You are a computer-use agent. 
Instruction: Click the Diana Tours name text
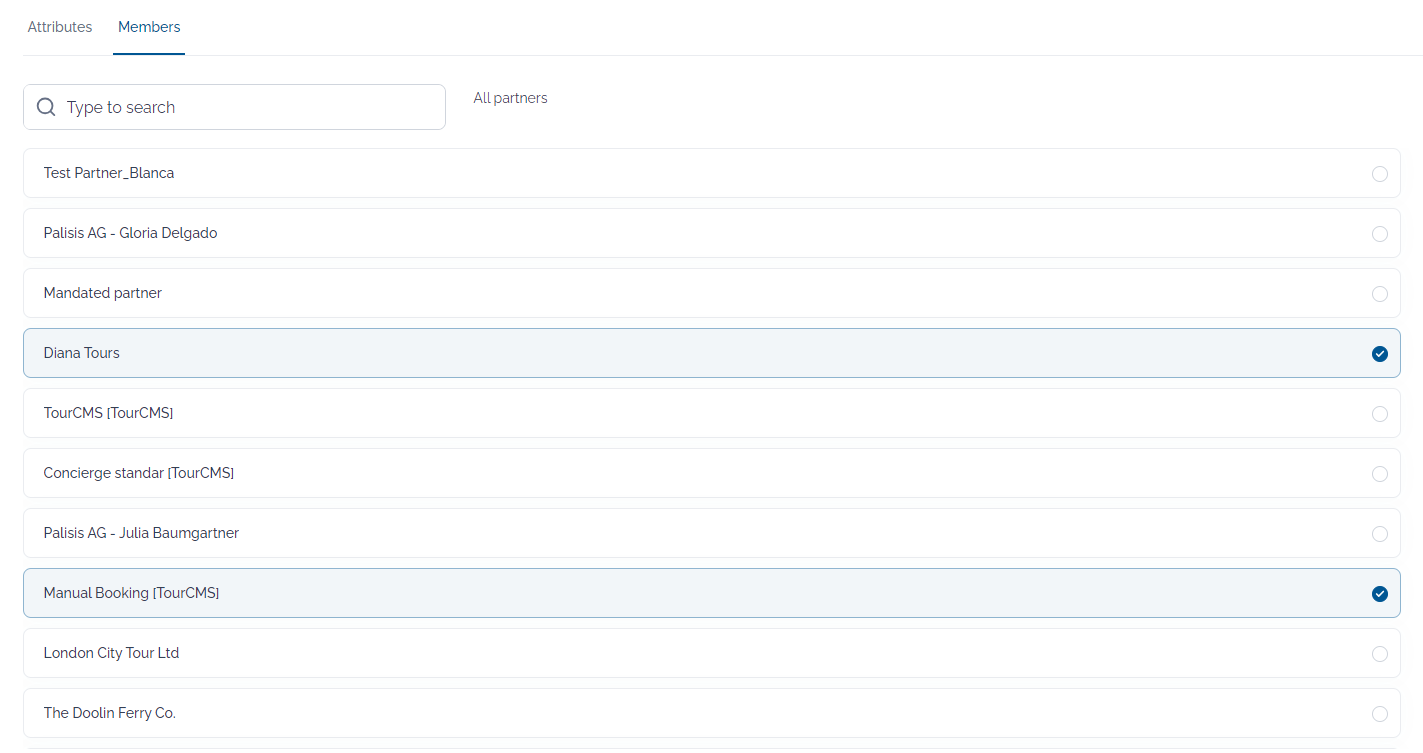(82, 353)
